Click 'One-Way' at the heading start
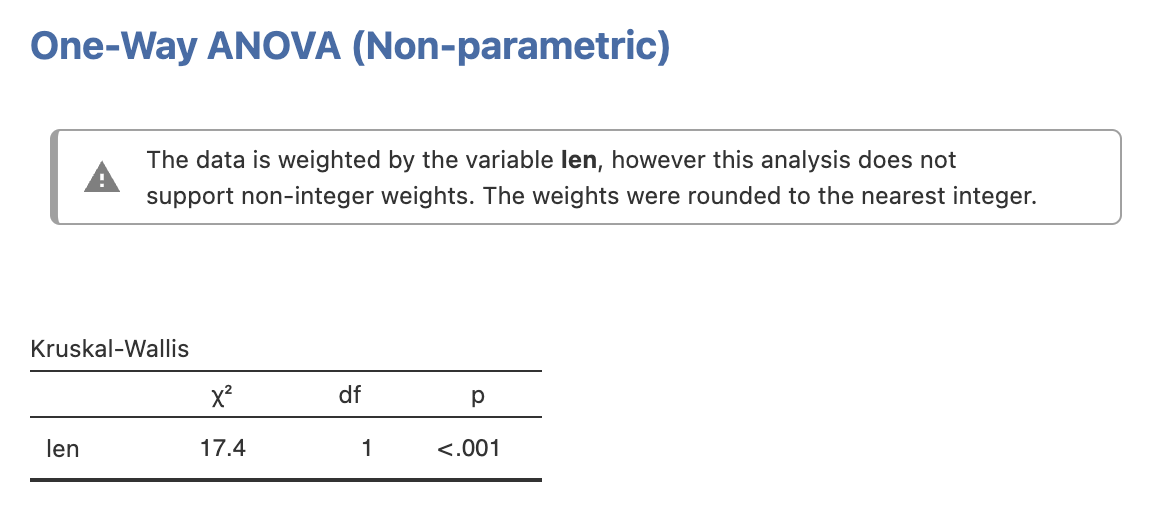Viewport: 1158px width, 512px height. point(112,47)
